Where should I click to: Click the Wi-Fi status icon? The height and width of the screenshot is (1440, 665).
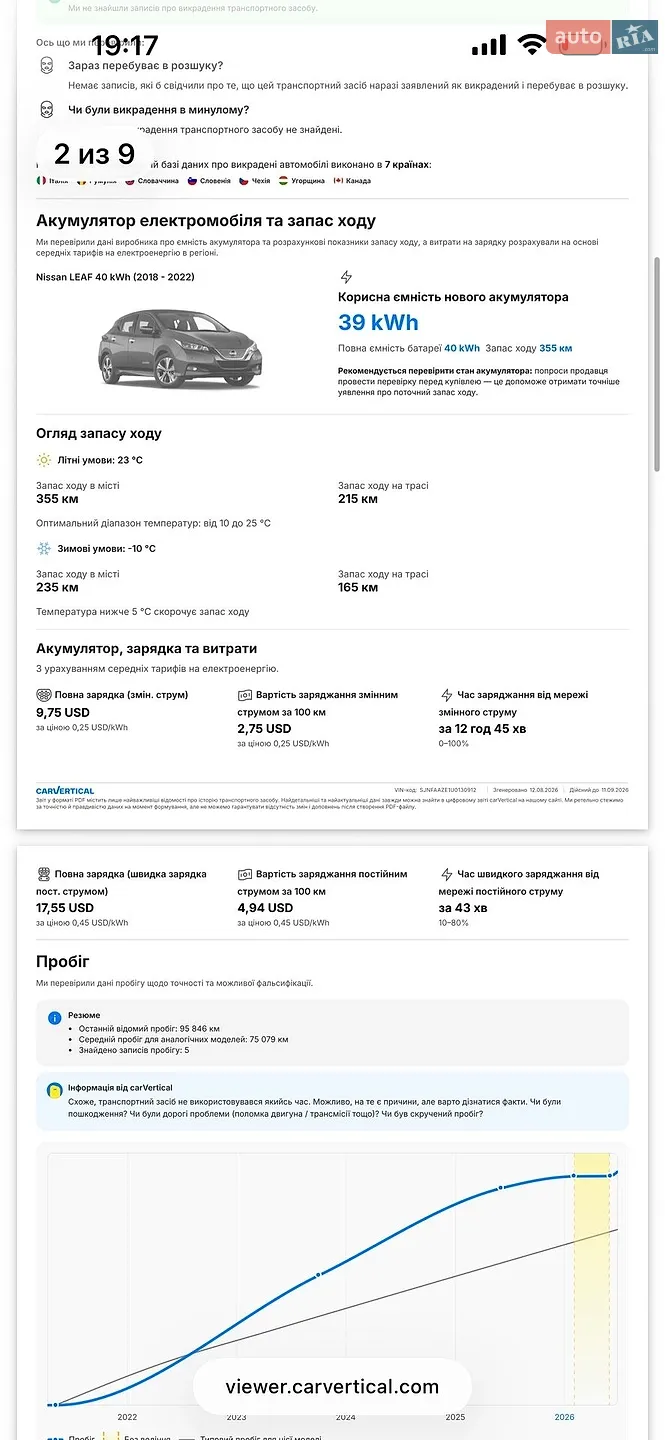[532, 44]
